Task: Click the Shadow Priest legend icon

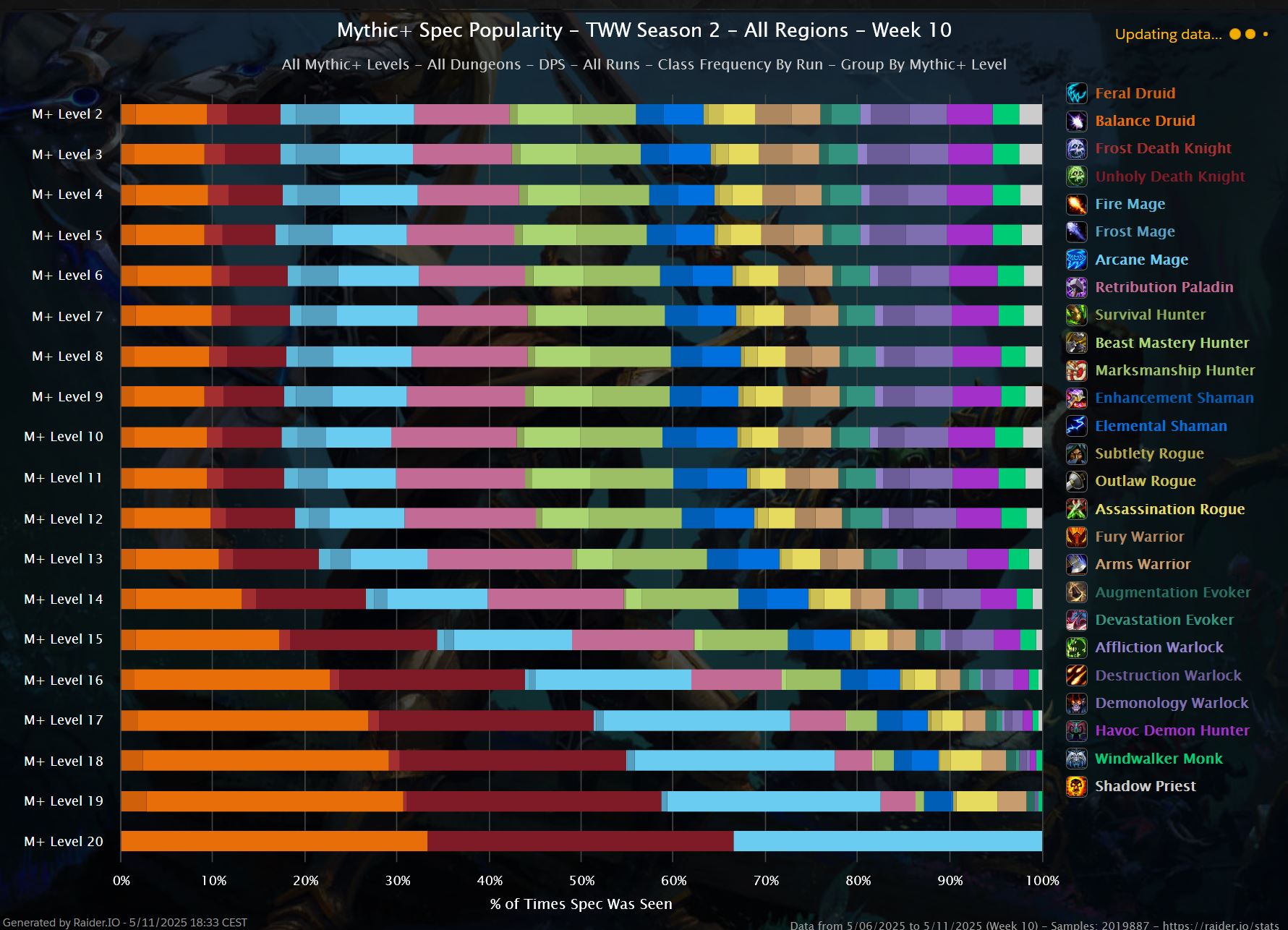Action: coord(1076,786)
